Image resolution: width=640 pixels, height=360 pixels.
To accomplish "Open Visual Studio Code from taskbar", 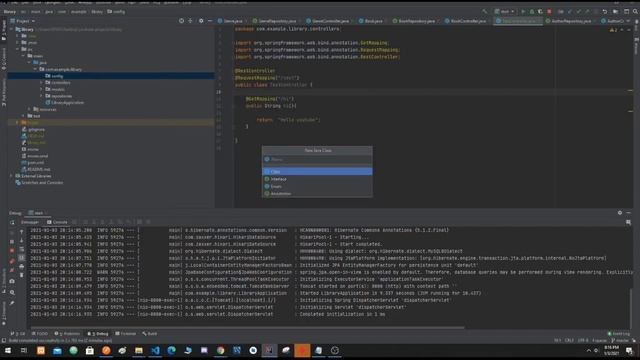I will tap(155, 350).
